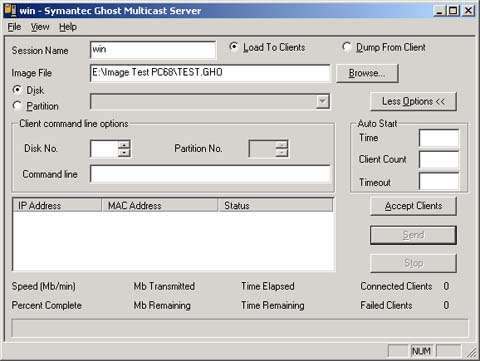Click the Browse... button
Viewport: 480px width, 361px height.
click(367, 73)
